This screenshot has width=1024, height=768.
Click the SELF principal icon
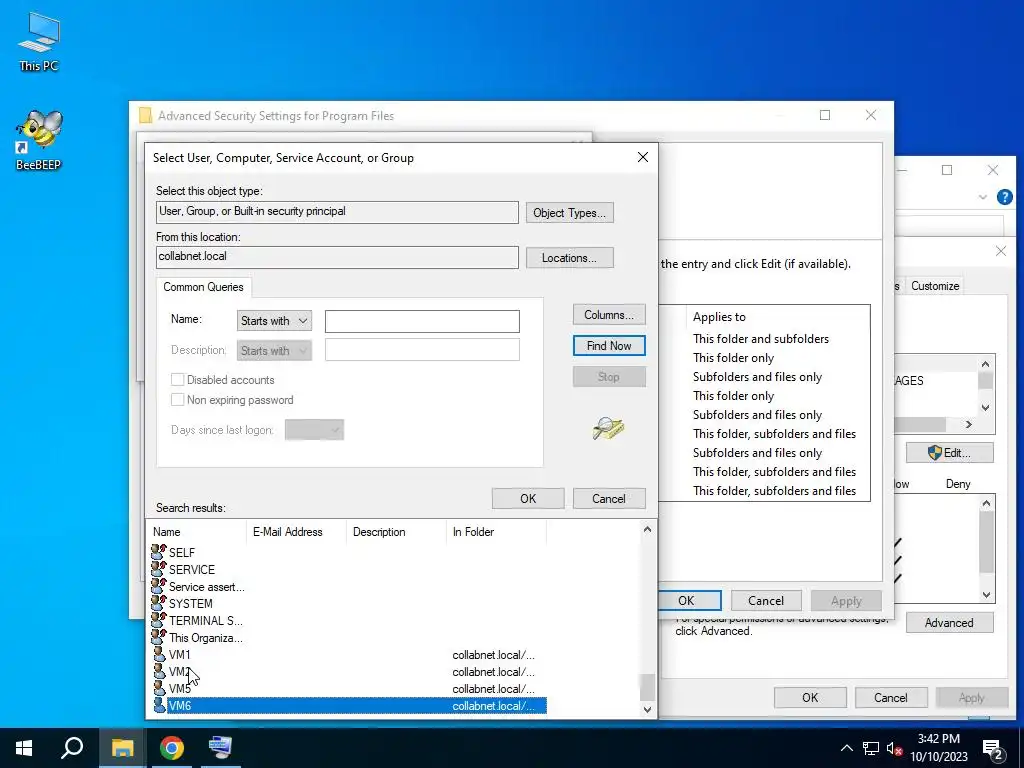click(x=159, y=552)
